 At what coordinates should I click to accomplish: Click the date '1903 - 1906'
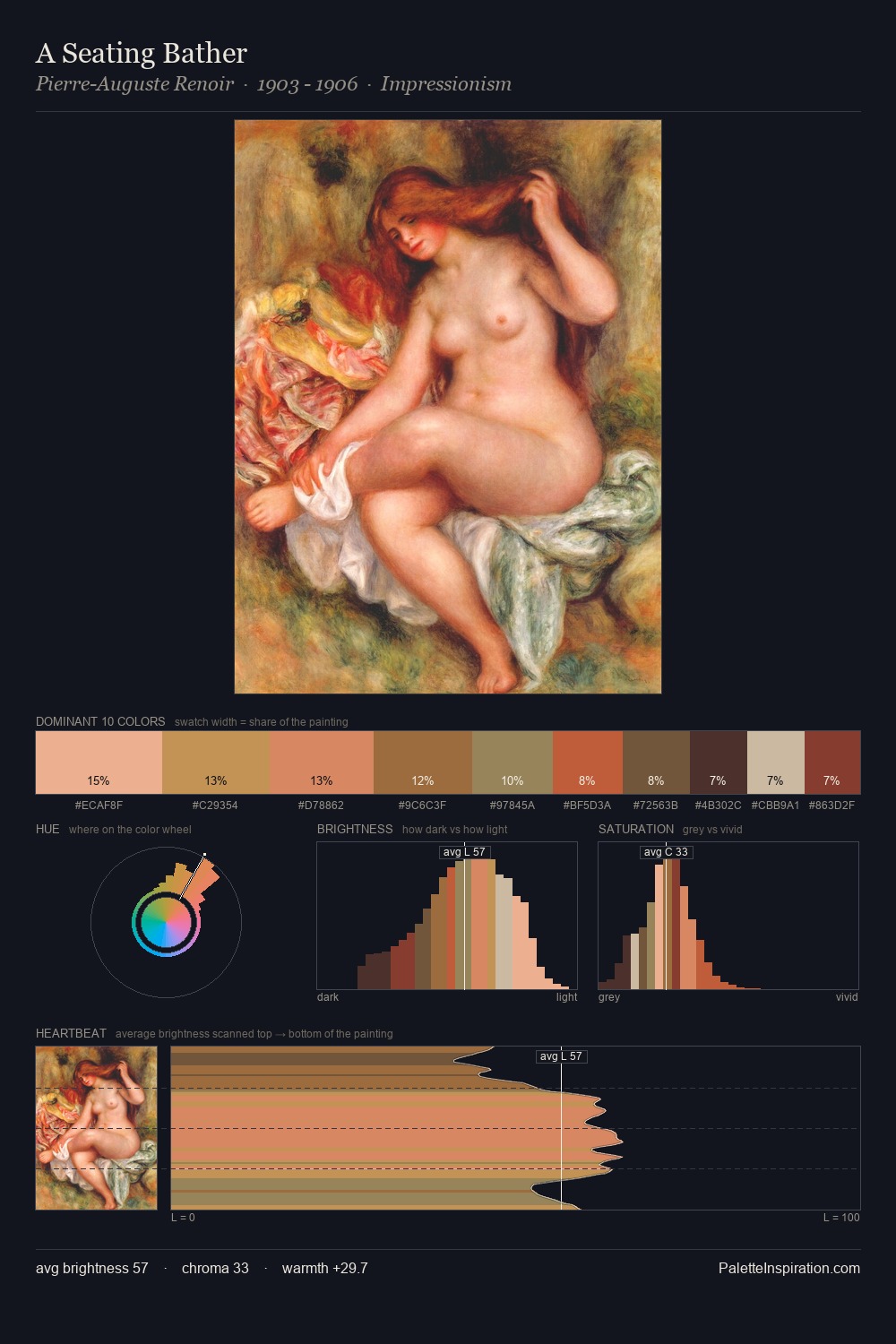(307, 84)
